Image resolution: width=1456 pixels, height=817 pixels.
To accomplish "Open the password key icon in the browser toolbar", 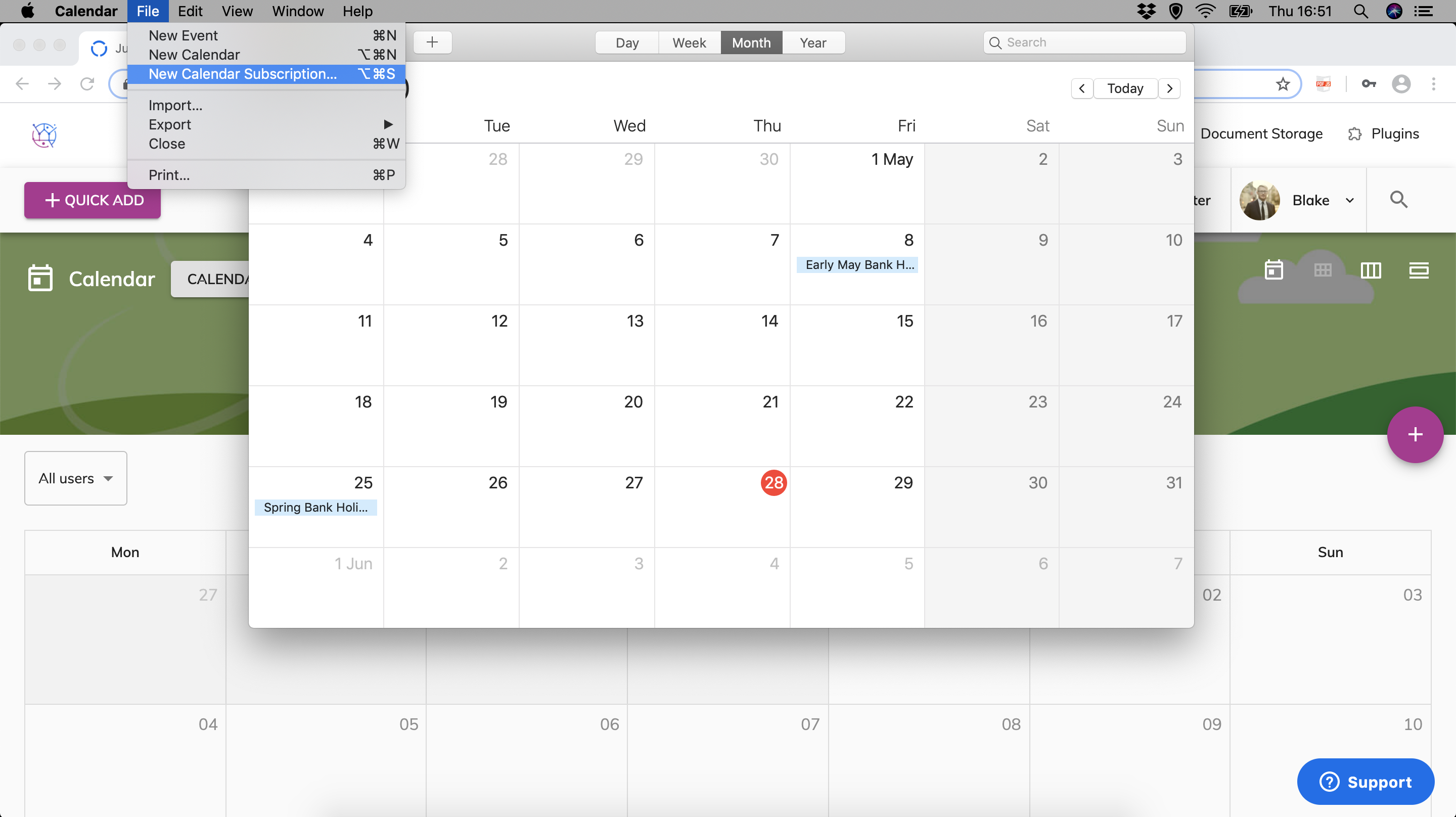I will (x=1369, y=84).
